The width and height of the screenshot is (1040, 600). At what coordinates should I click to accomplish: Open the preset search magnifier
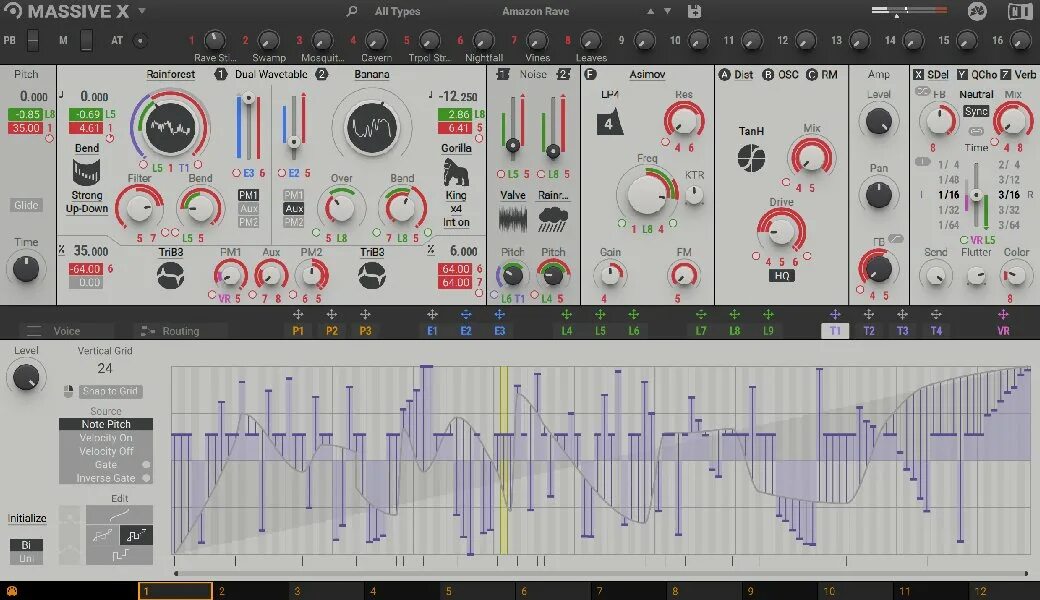pyautogui.click(x=352, y=11)
